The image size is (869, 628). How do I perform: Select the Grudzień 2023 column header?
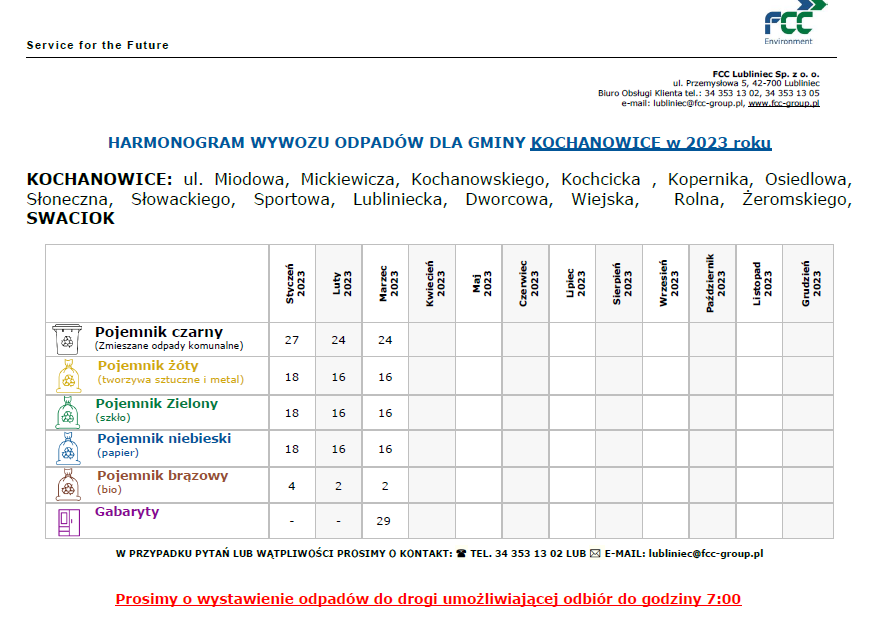(811, 284)
